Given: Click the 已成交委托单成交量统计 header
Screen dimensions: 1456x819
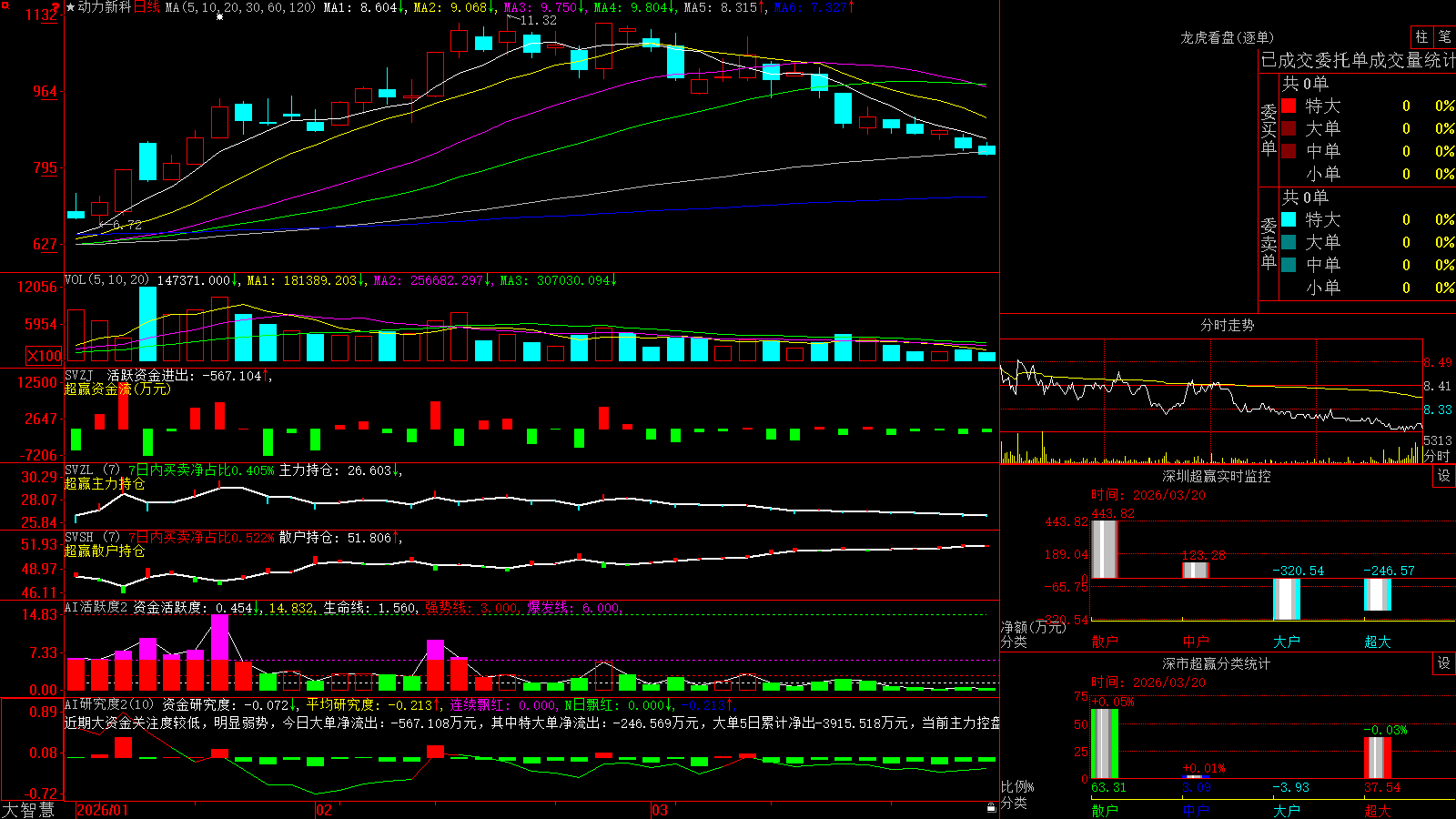Looking at the screenshot, I should coord(1358,60).
